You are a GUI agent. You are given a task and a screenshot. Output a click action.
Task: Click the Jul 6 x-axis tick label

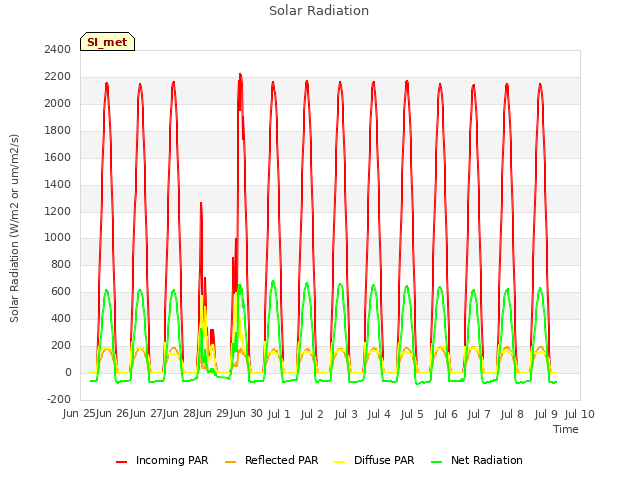pos(446,414)
